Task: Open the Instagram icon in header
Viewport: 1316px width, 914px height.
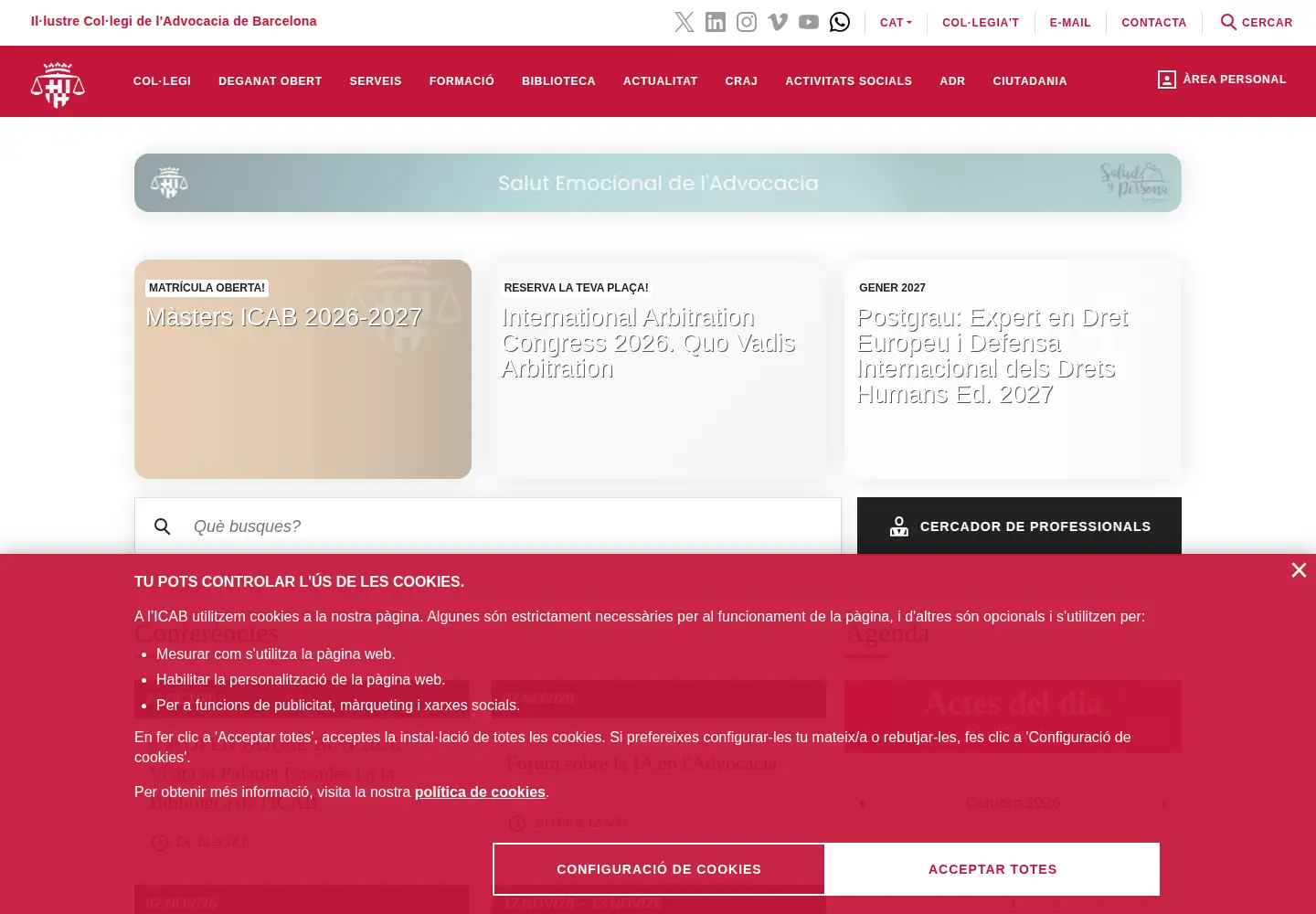Action: [747, 22]
